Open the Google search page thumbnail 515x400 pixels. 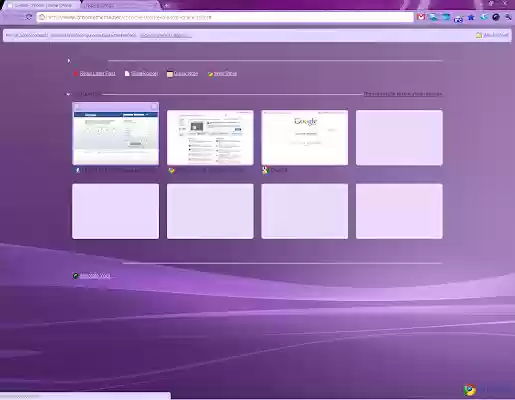pyautogui.click(x=305, y=137)
